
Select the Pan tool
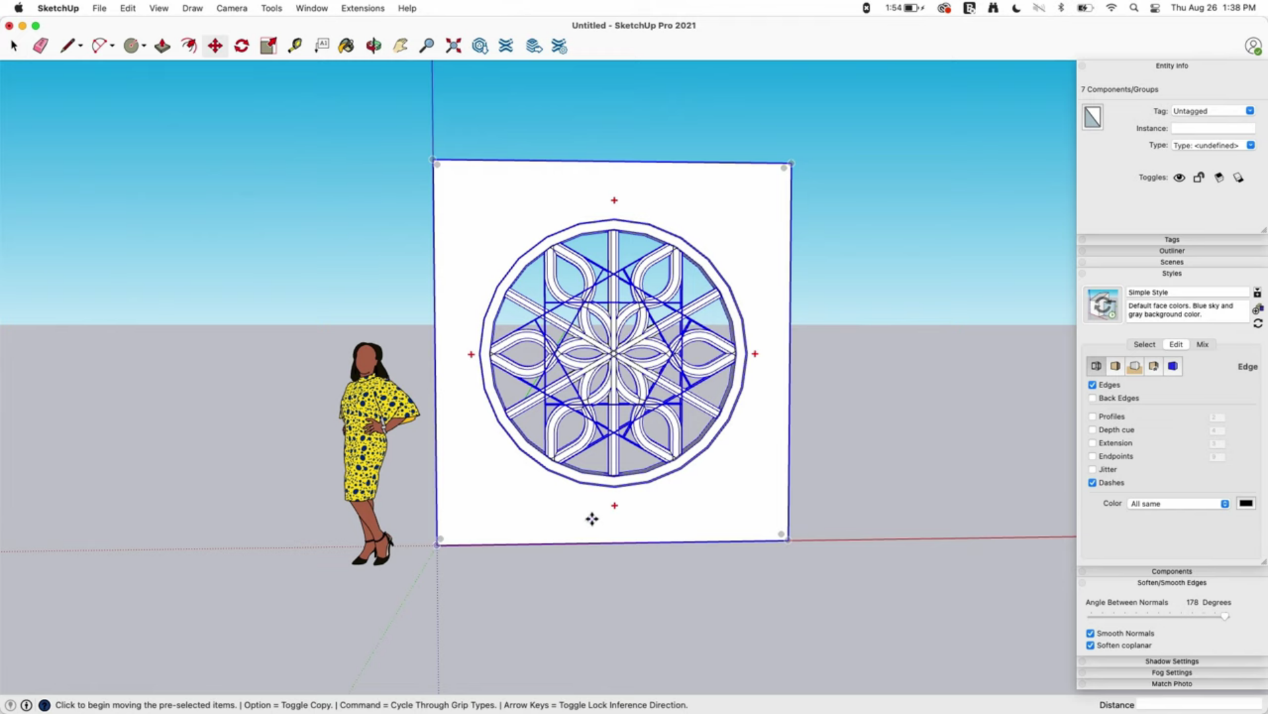coord(399,45)
